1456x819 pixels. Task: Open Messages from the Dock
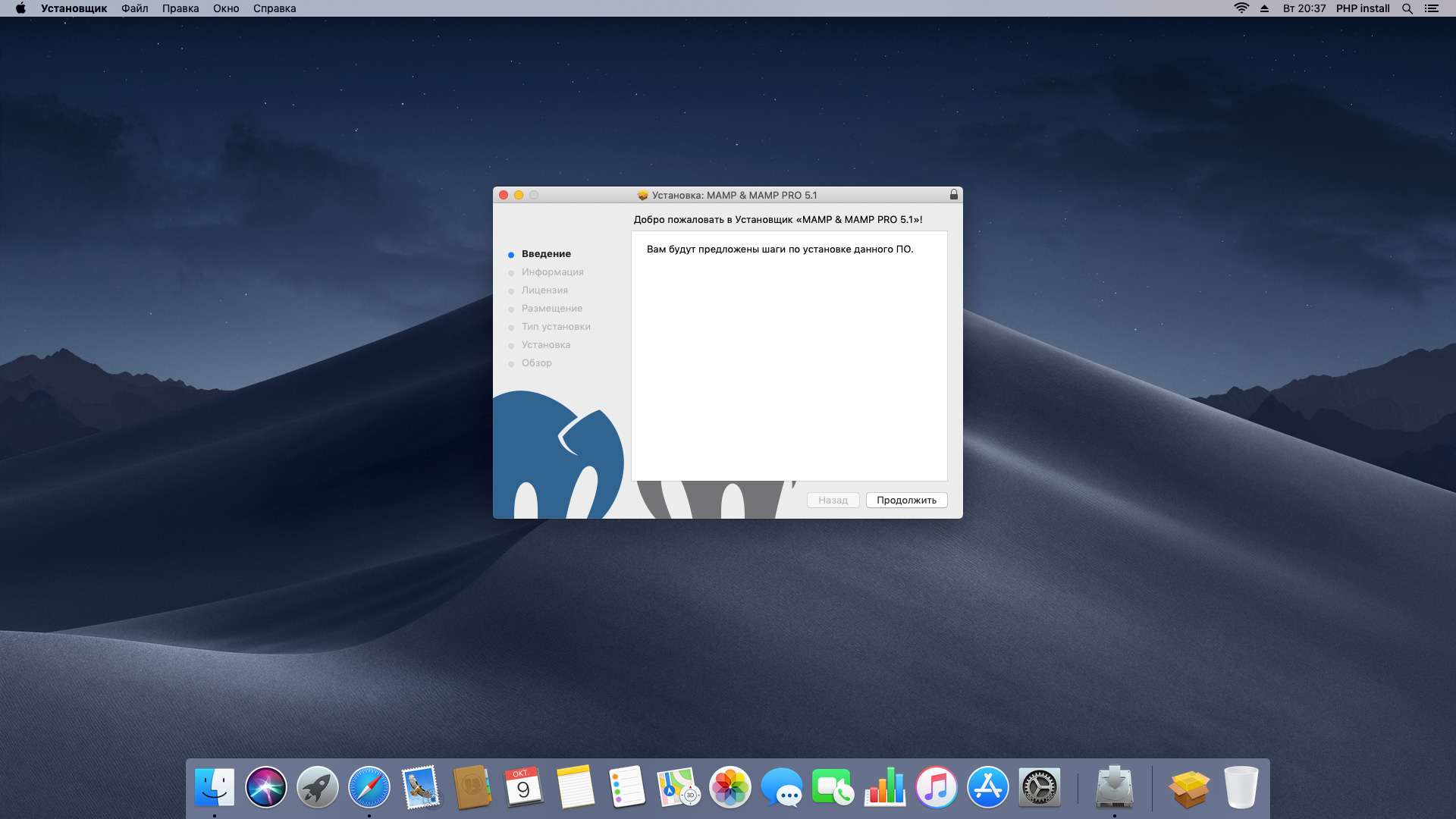point(782,787)
